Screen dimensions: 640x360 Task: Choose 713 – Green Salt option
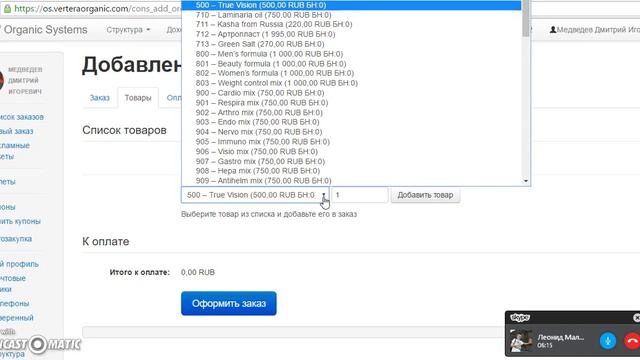[x=351, y=44]
